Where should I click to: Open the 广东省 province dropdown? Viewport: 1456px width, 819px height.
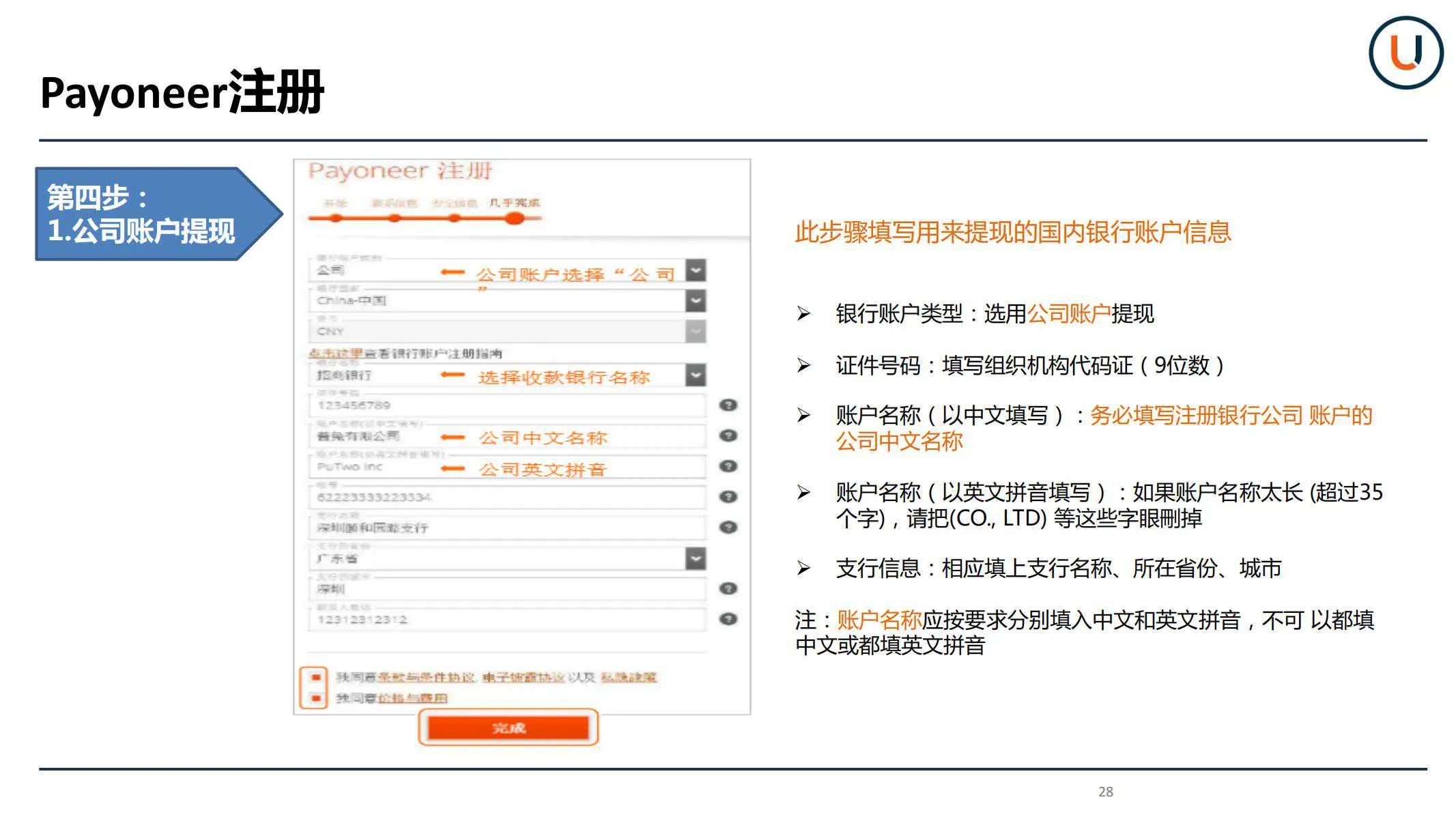pyautogui.click(x=695, y=560)
